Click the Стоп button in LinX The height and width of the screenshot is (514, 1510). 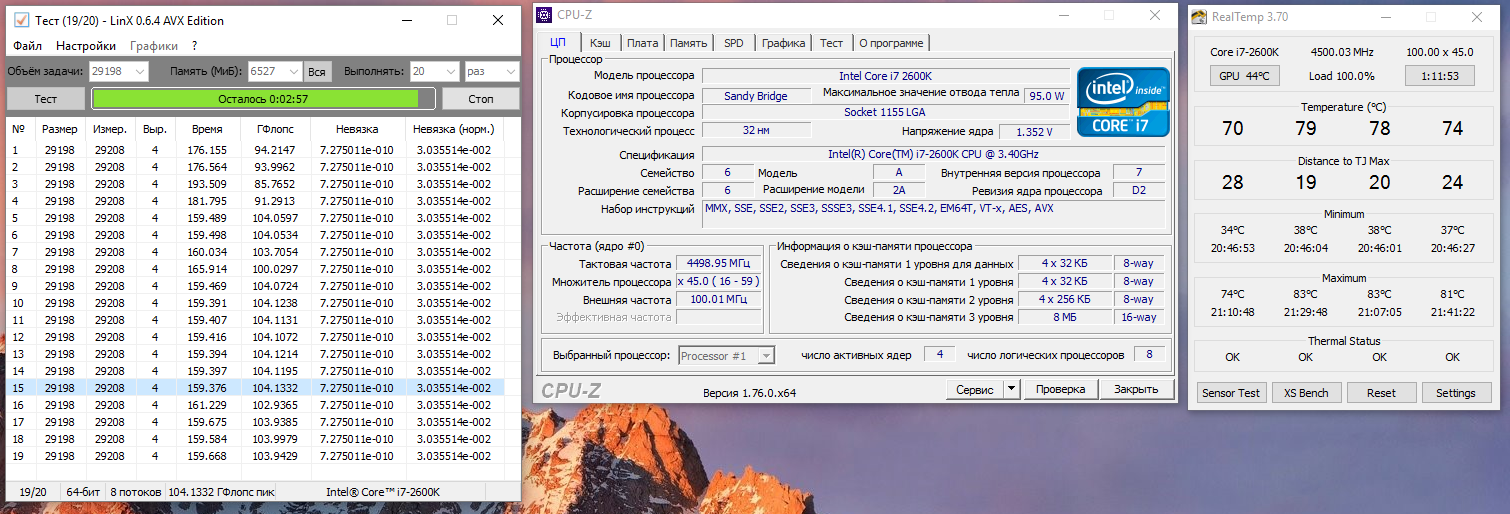(481, 99)
